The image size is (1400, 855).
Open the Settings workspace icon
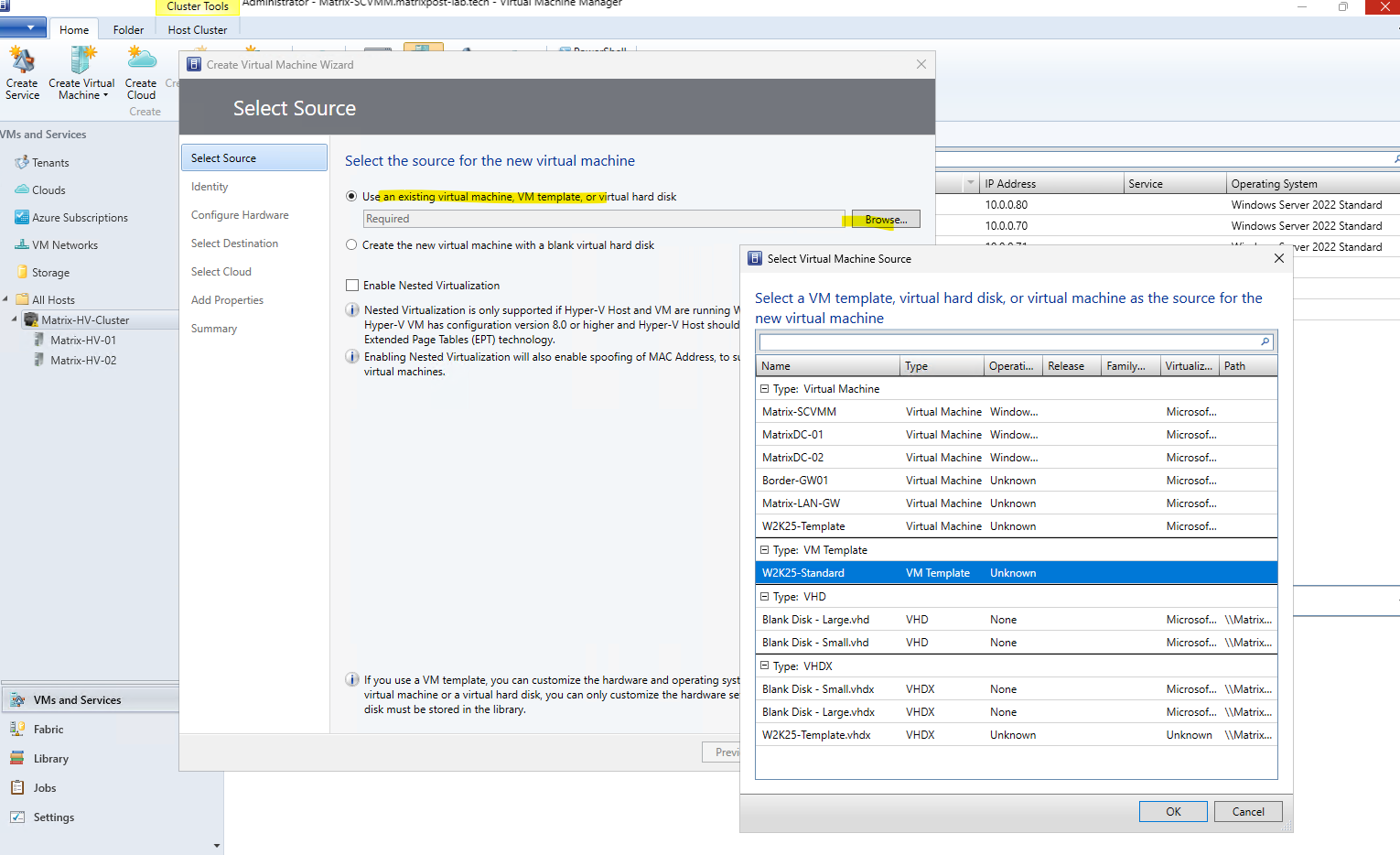coord(17,817)
